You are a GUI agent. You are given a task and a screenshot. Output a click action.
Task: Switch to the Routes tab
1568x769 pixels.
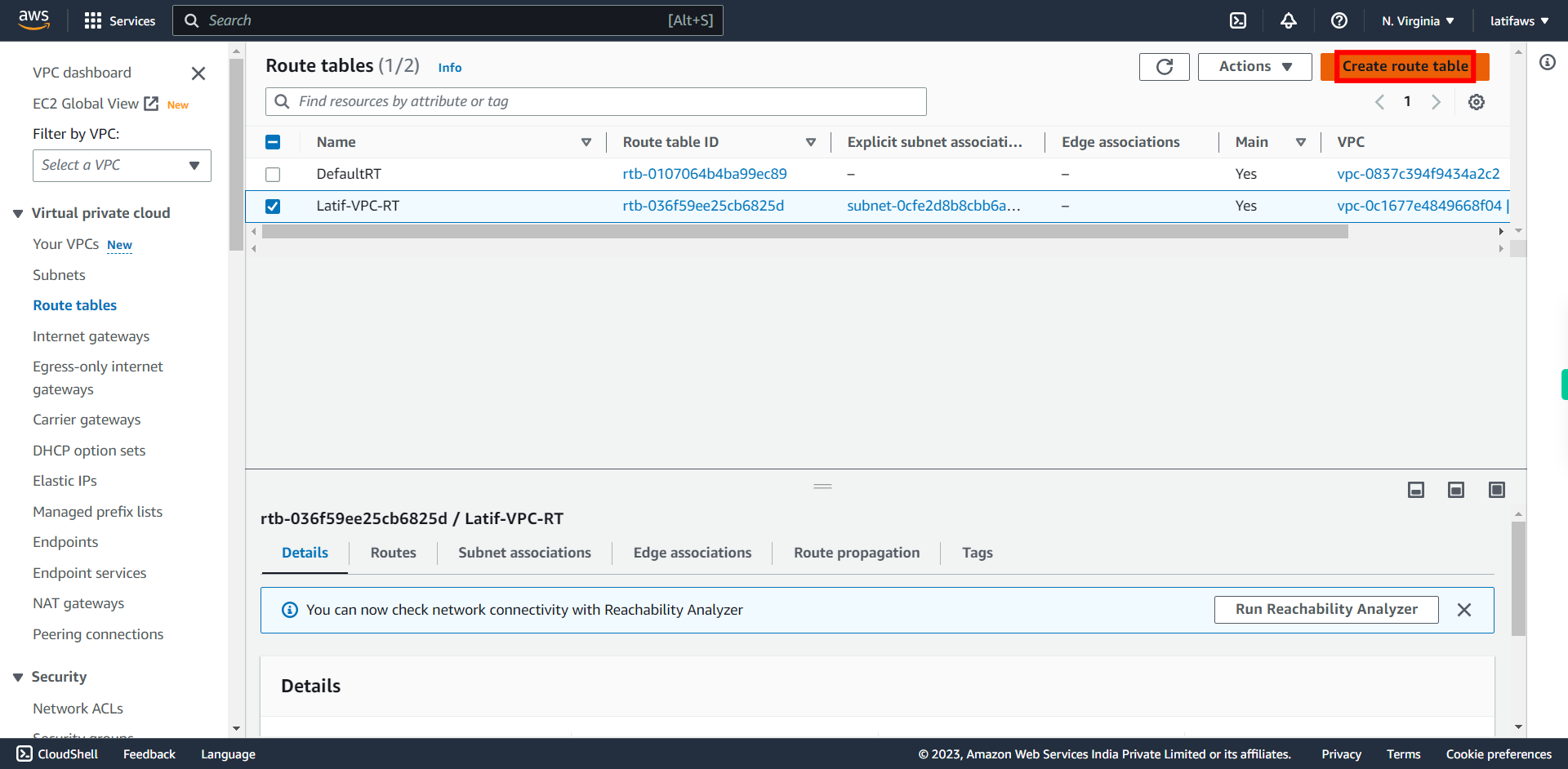393,553
